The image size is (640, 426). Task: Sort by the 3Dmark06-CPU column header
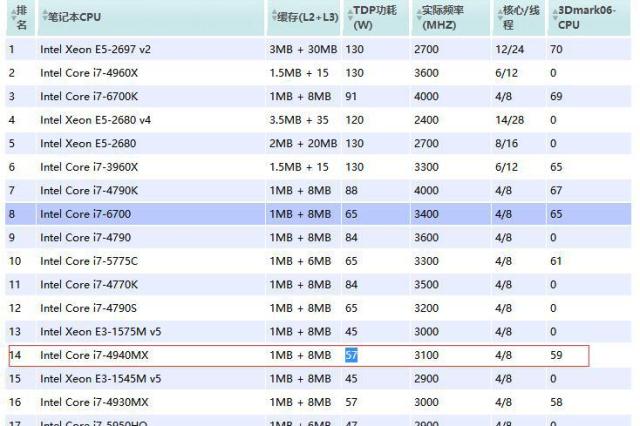pos(589,18)
